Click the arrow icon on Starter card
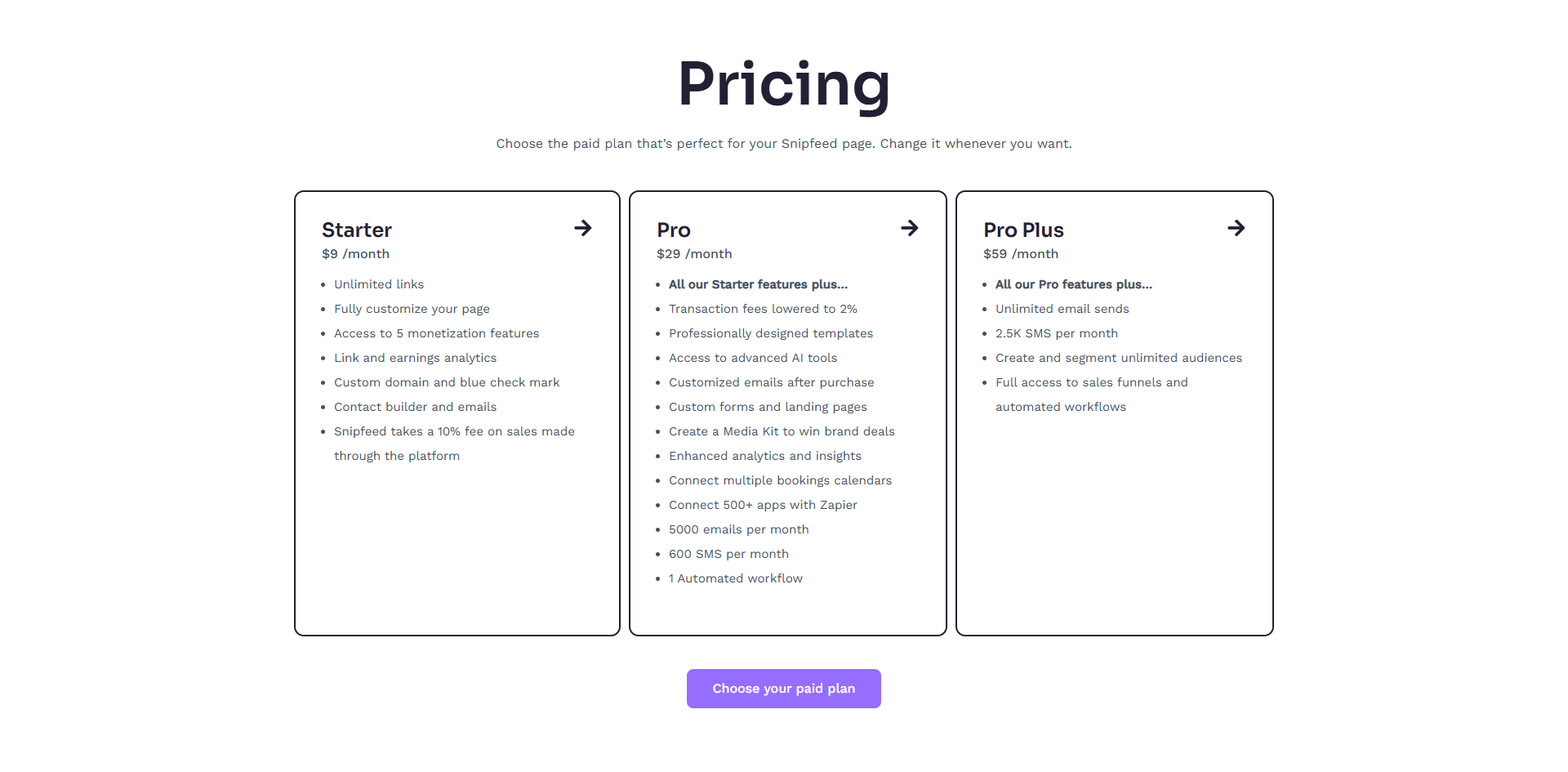 (582, 228)
